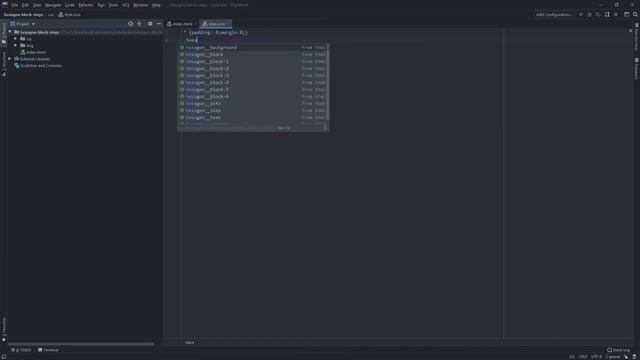Click the line separator indicator in status bar
The height and width of the screenshot is (360, 640).
coord(582,356)
